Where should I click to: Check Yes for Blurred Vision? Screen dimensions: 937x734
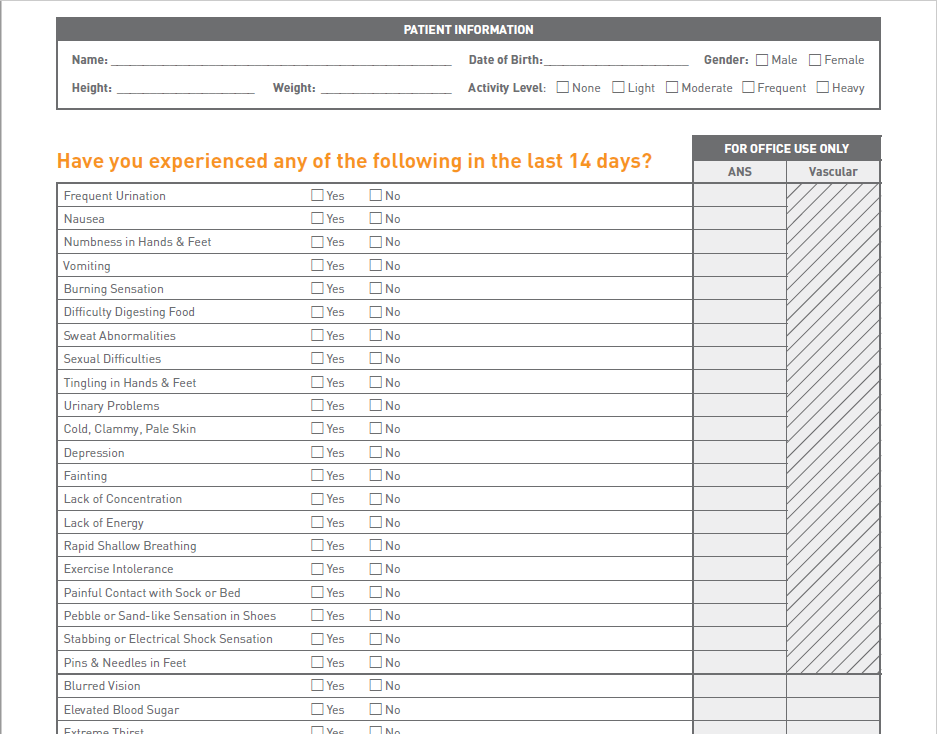click(317, 686)
